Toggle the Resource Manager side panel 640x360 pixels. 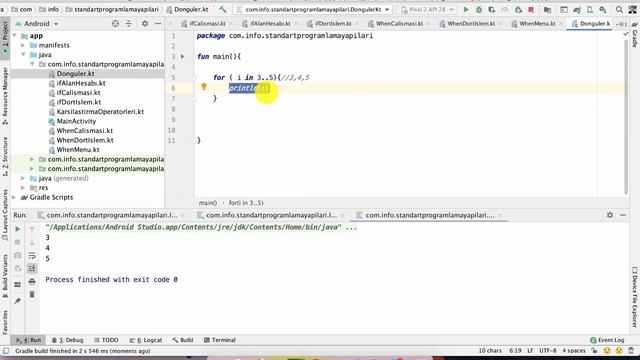(x=5, y=97)
